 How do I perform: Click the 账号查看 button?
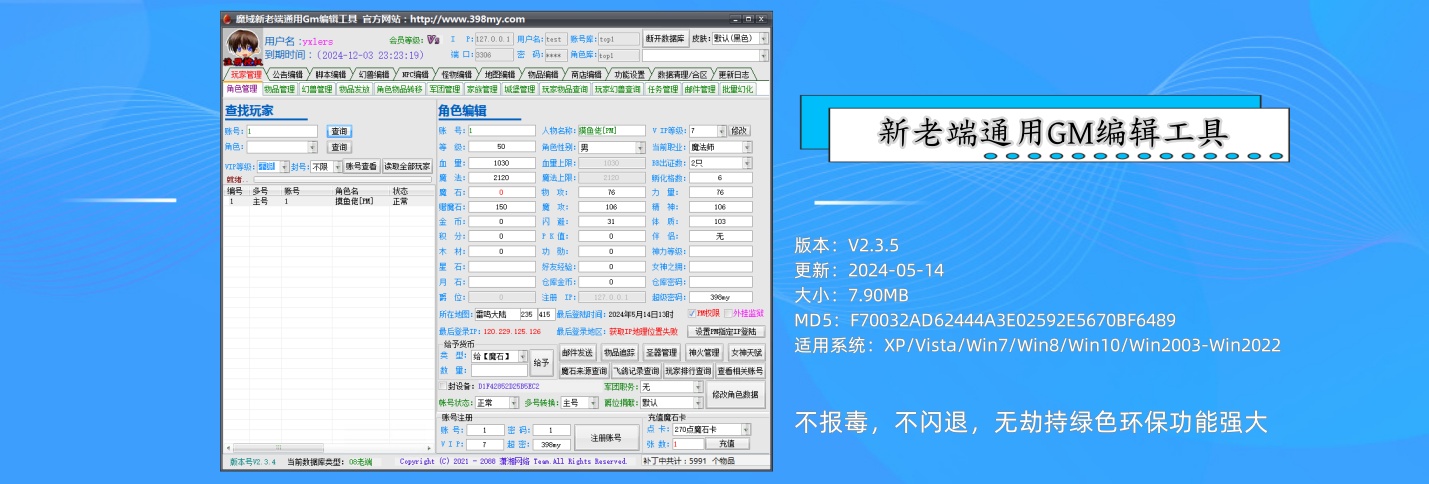click(361, 166)
